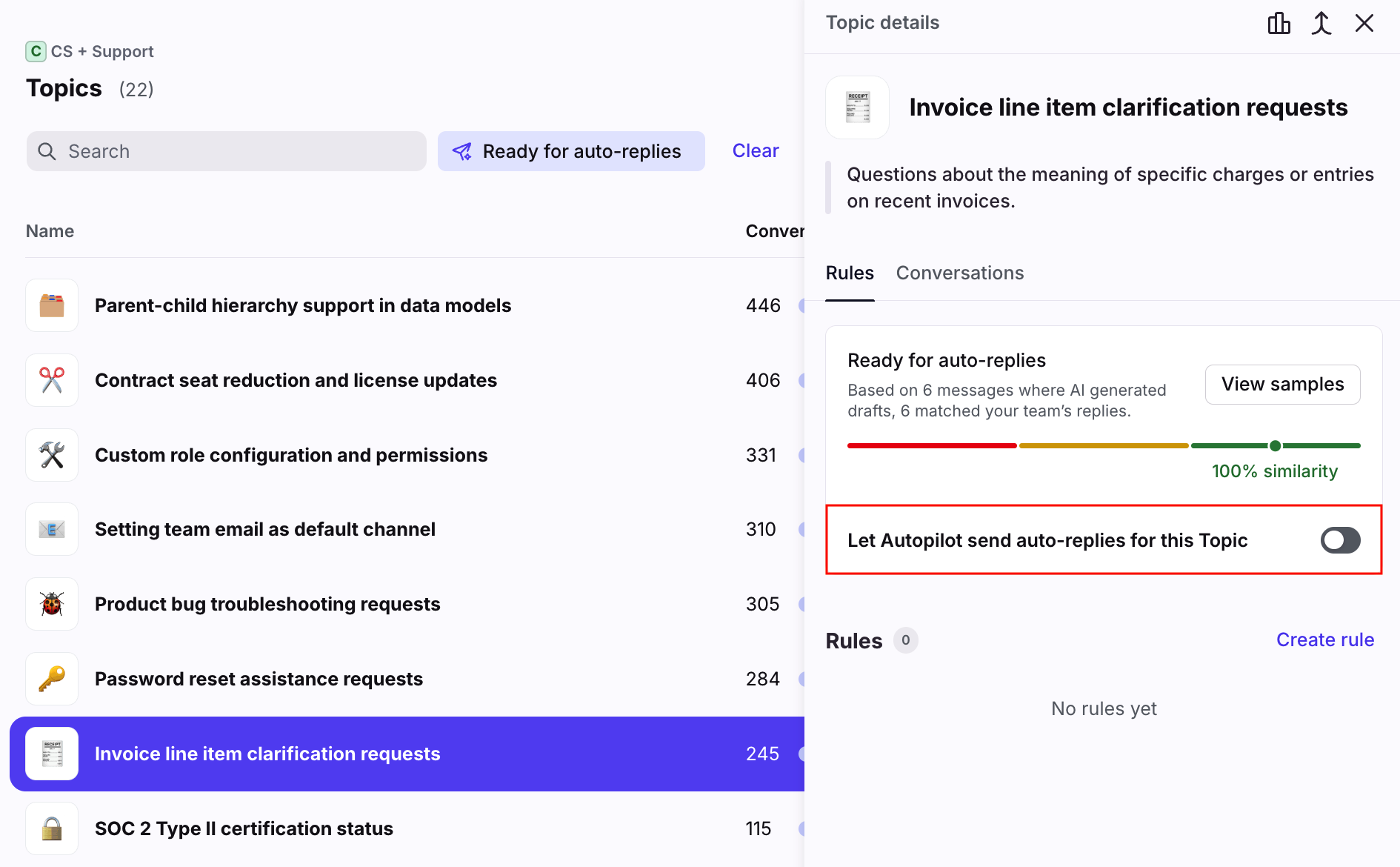Clear the active topic filter

pos(755,151)
